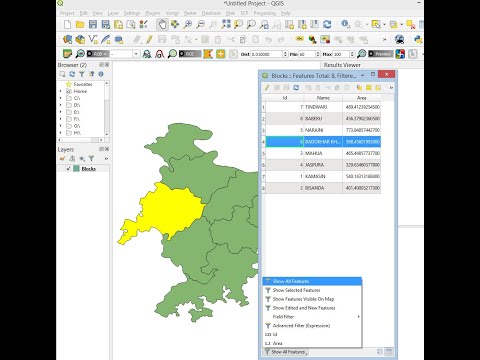
Task: Click the dark RGB button in SCP toolbar
Action: [x=98, y=54]
